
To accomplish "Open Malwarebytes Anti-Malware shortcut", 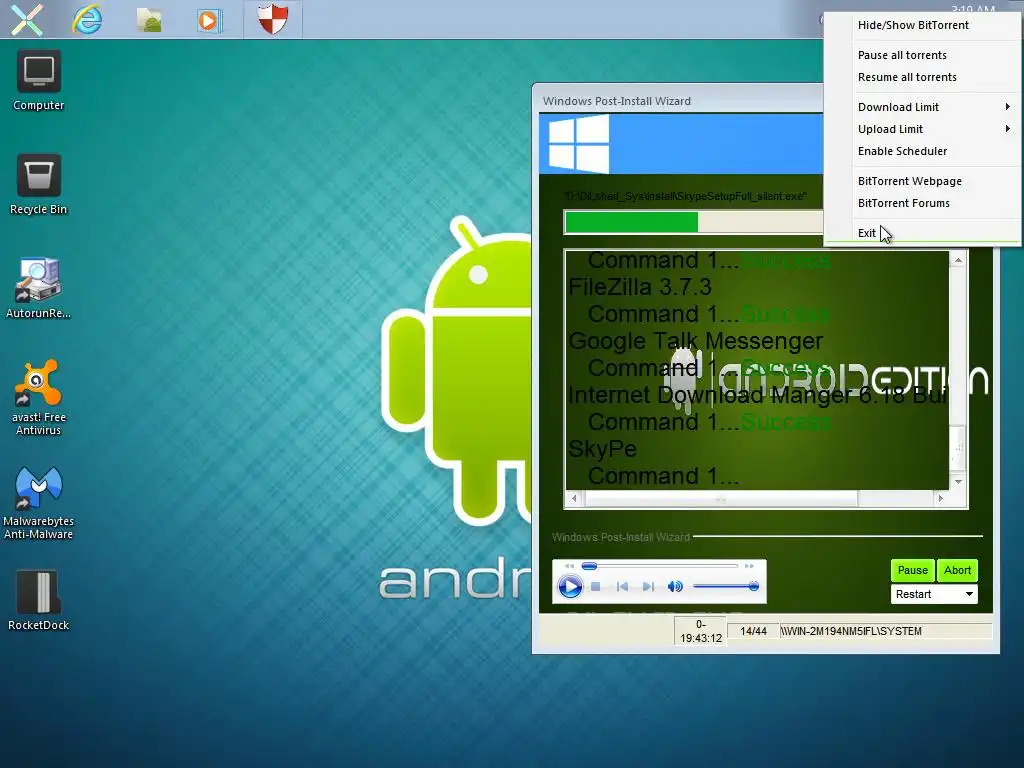I will pos(39,503).
